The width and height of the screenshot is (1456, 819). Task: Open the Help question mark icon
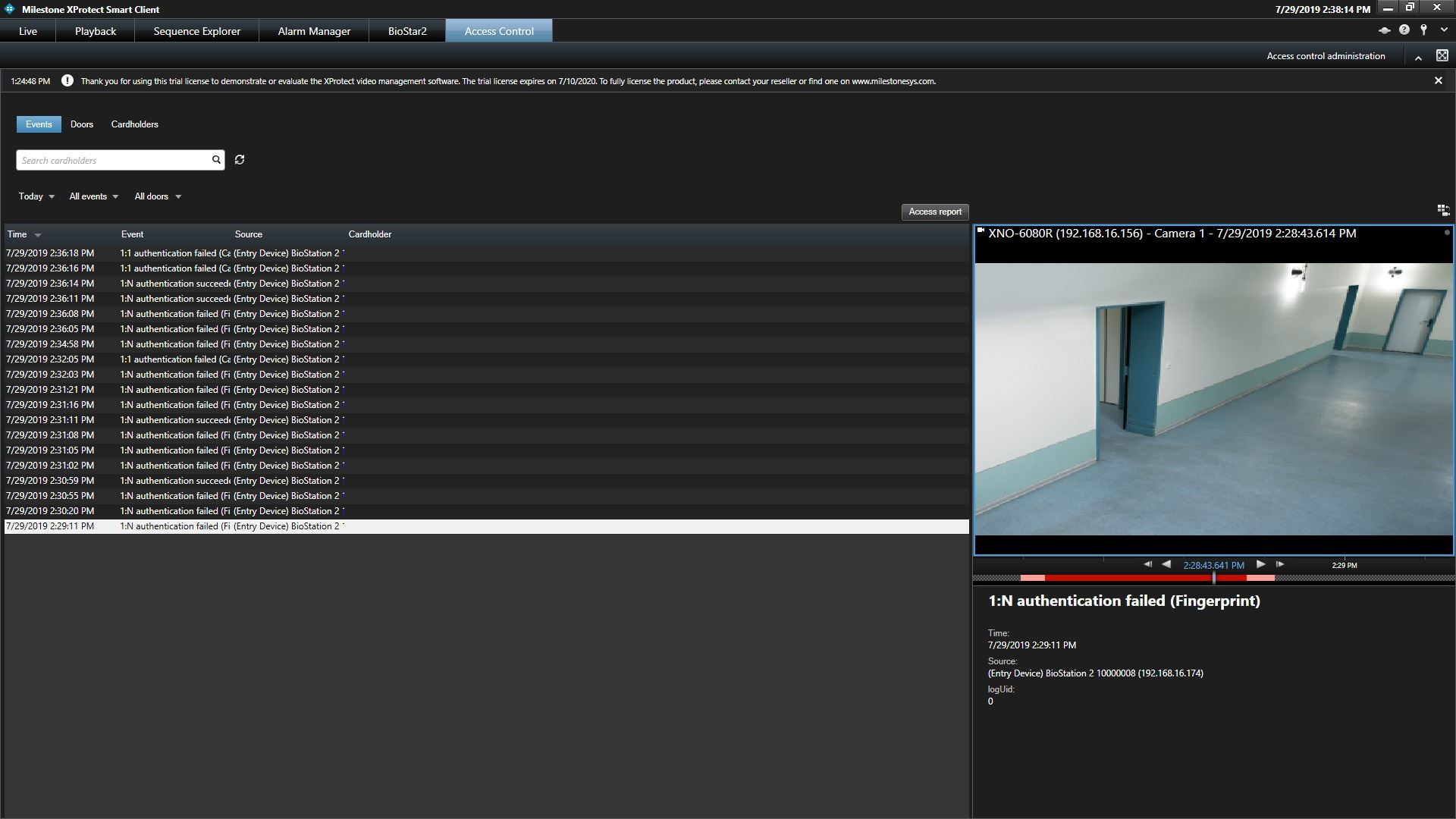coord(1404,30)
